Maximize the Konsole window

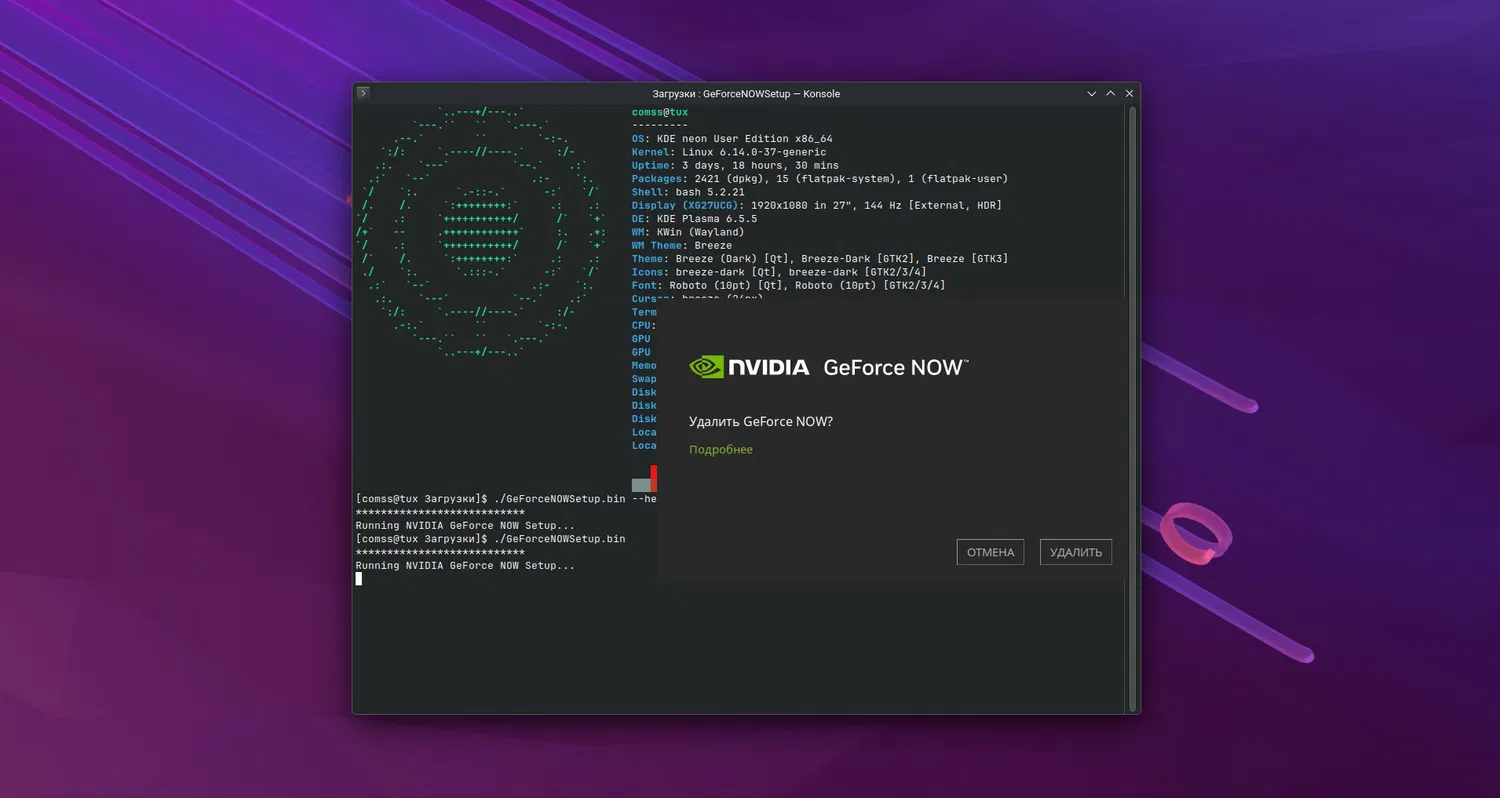[x=1110, y=93]
